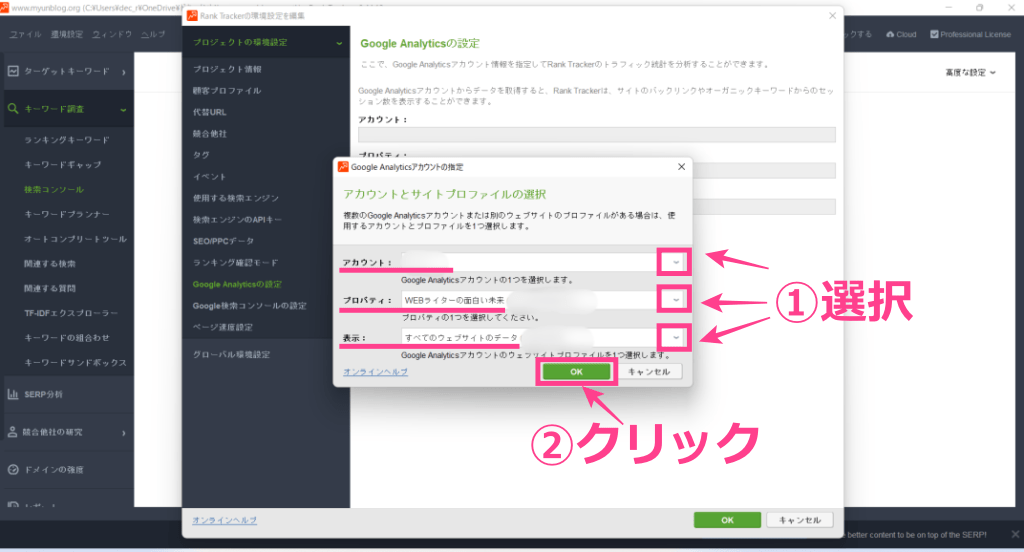Open the ファイル menu

25,34
